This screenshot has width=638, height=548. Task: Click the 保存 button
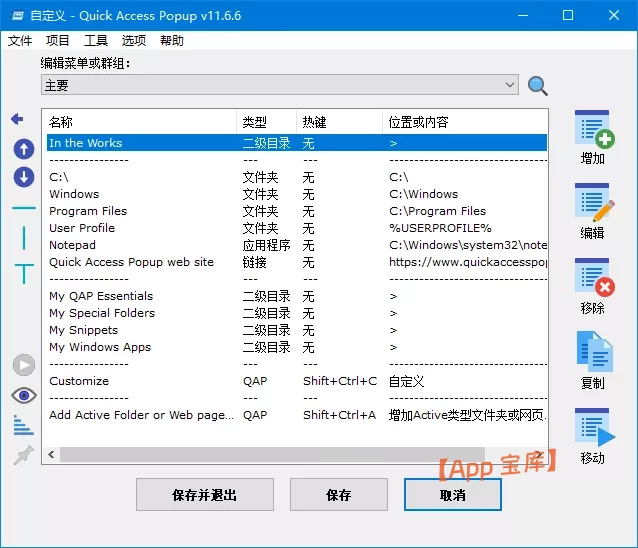(x=339, y=495)
